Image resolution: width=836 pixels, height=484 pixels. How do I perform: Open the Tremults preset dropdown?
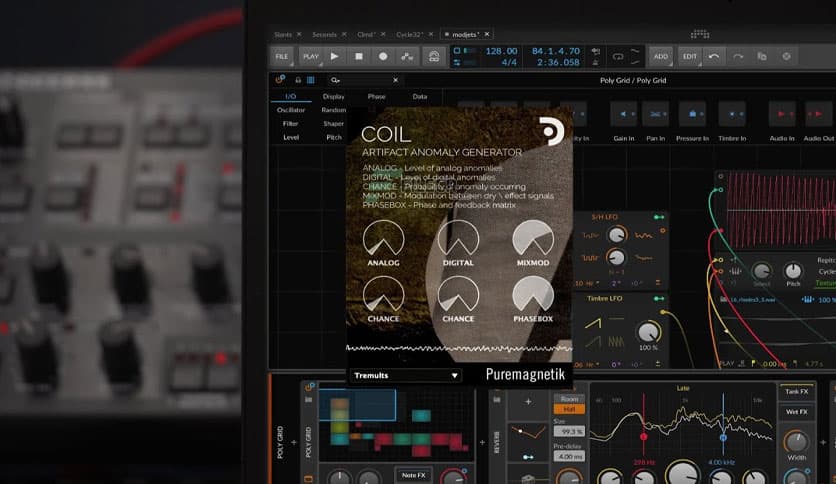click(406, 376)
